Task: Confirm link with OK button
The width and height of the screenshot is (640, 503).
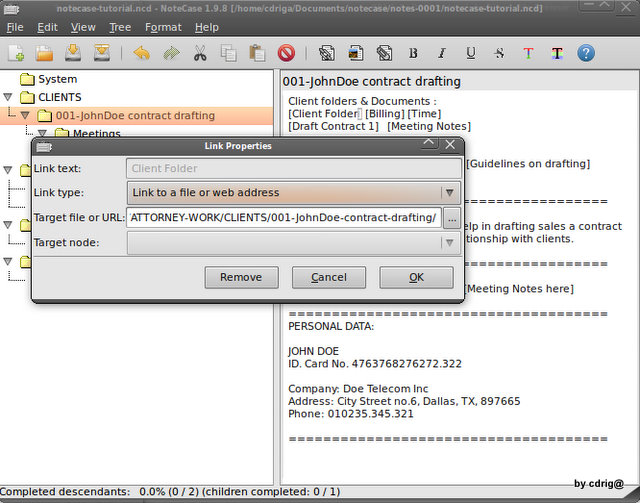Action: 416,278
